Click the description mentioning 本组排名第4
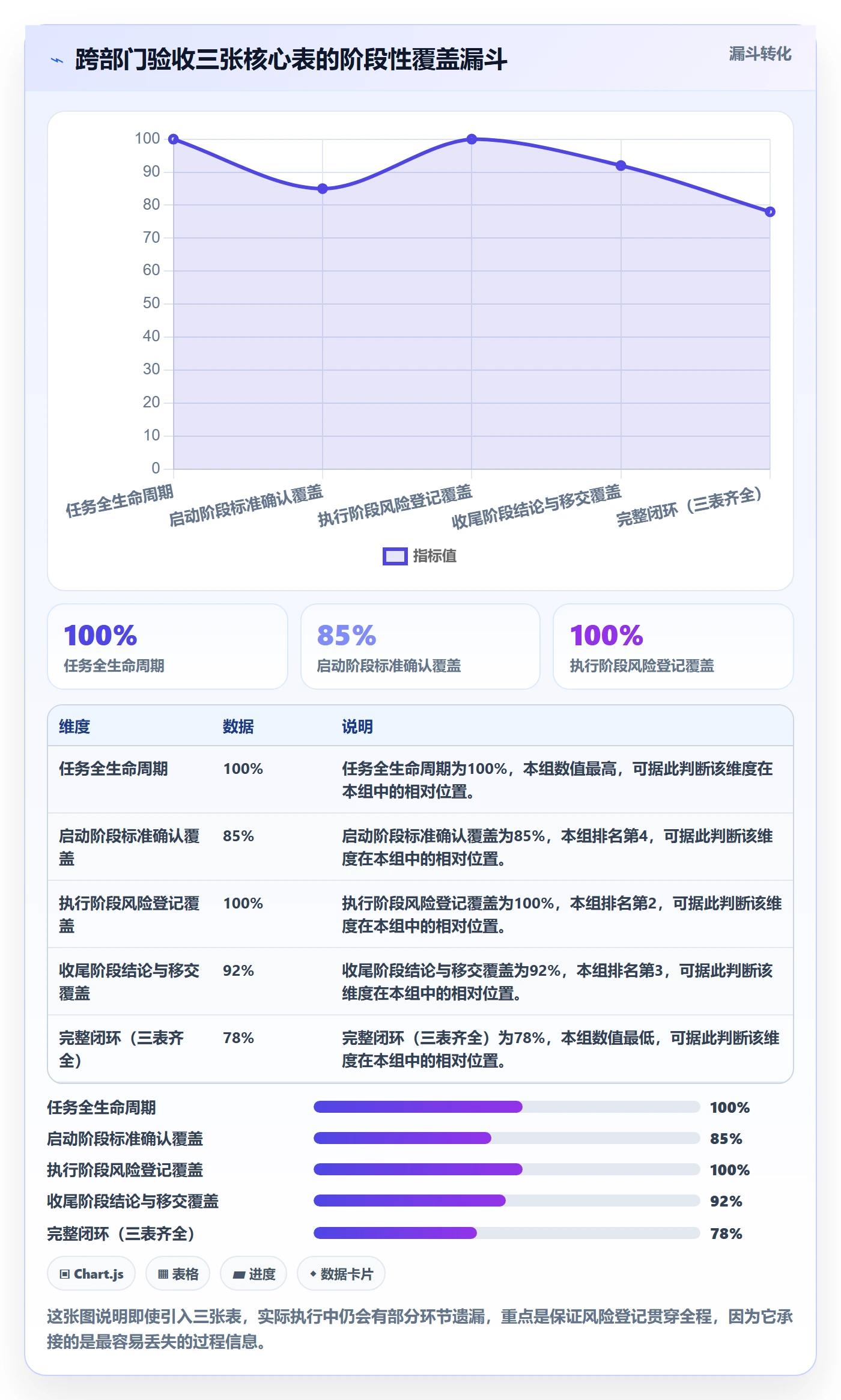The image size is (841, 1400). pos(557,847)
